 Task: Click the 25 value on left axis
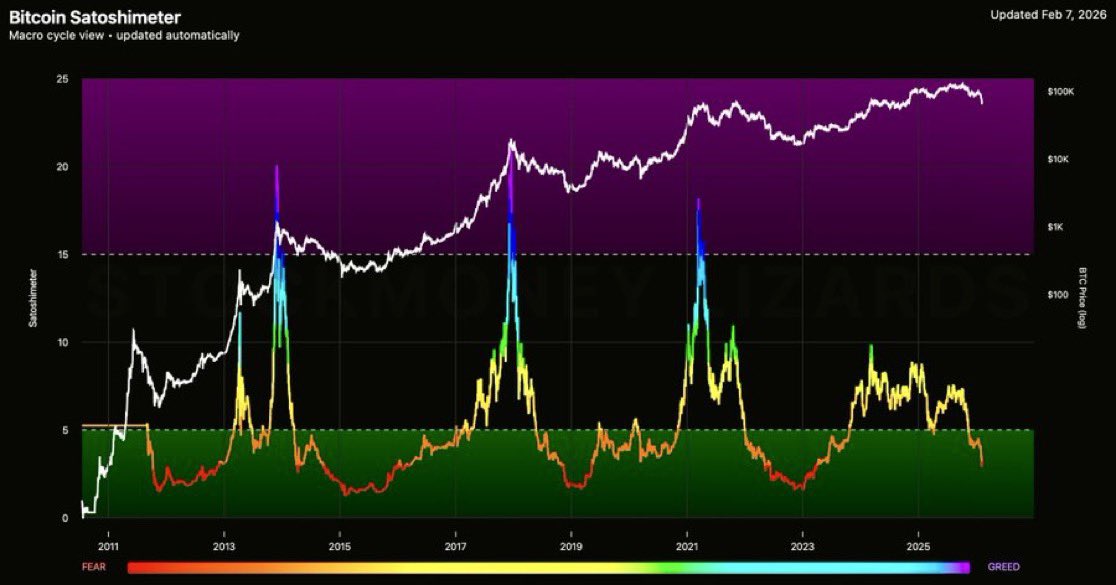pyautogui.click(x=63, y=79)
